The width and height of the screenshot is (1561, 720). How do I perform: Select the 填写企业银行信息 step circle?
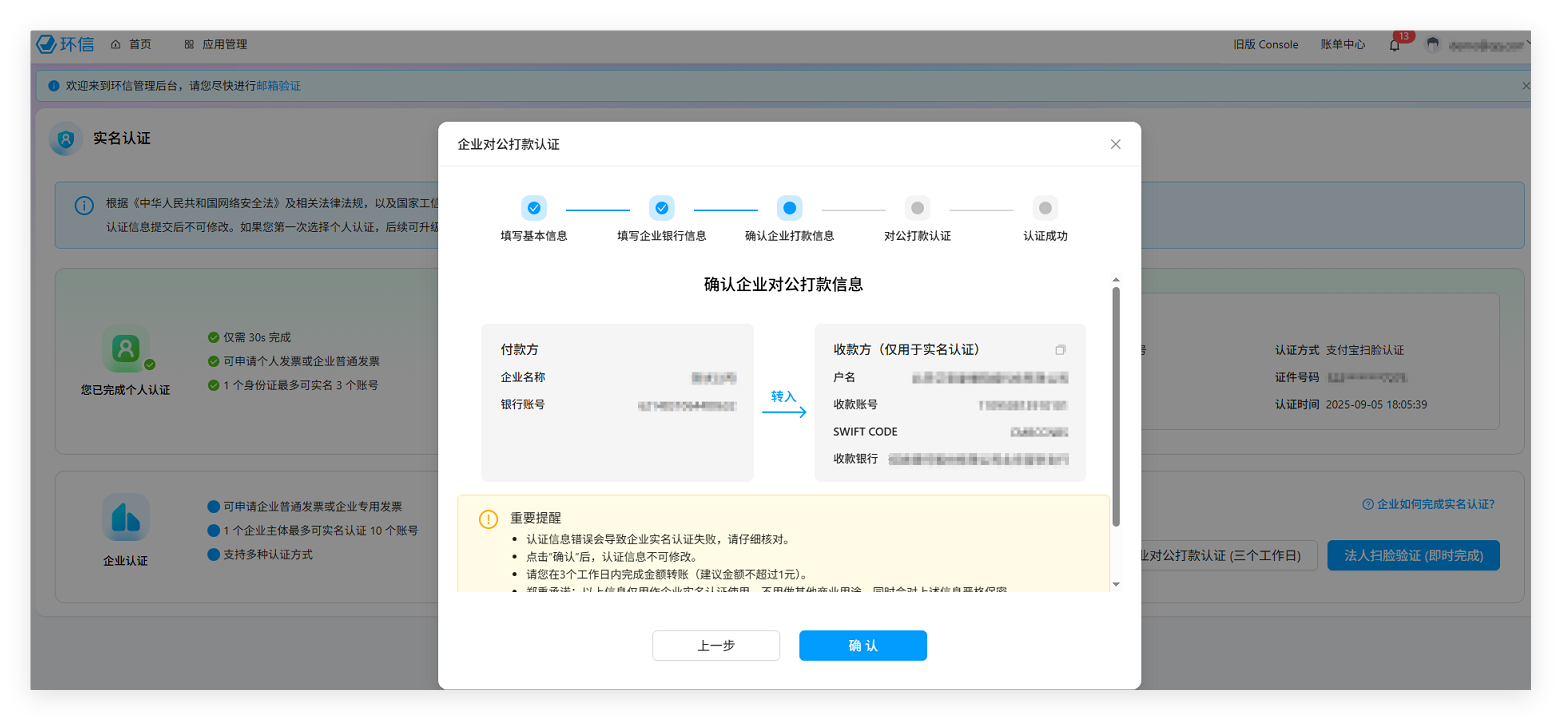click(662, 208)
